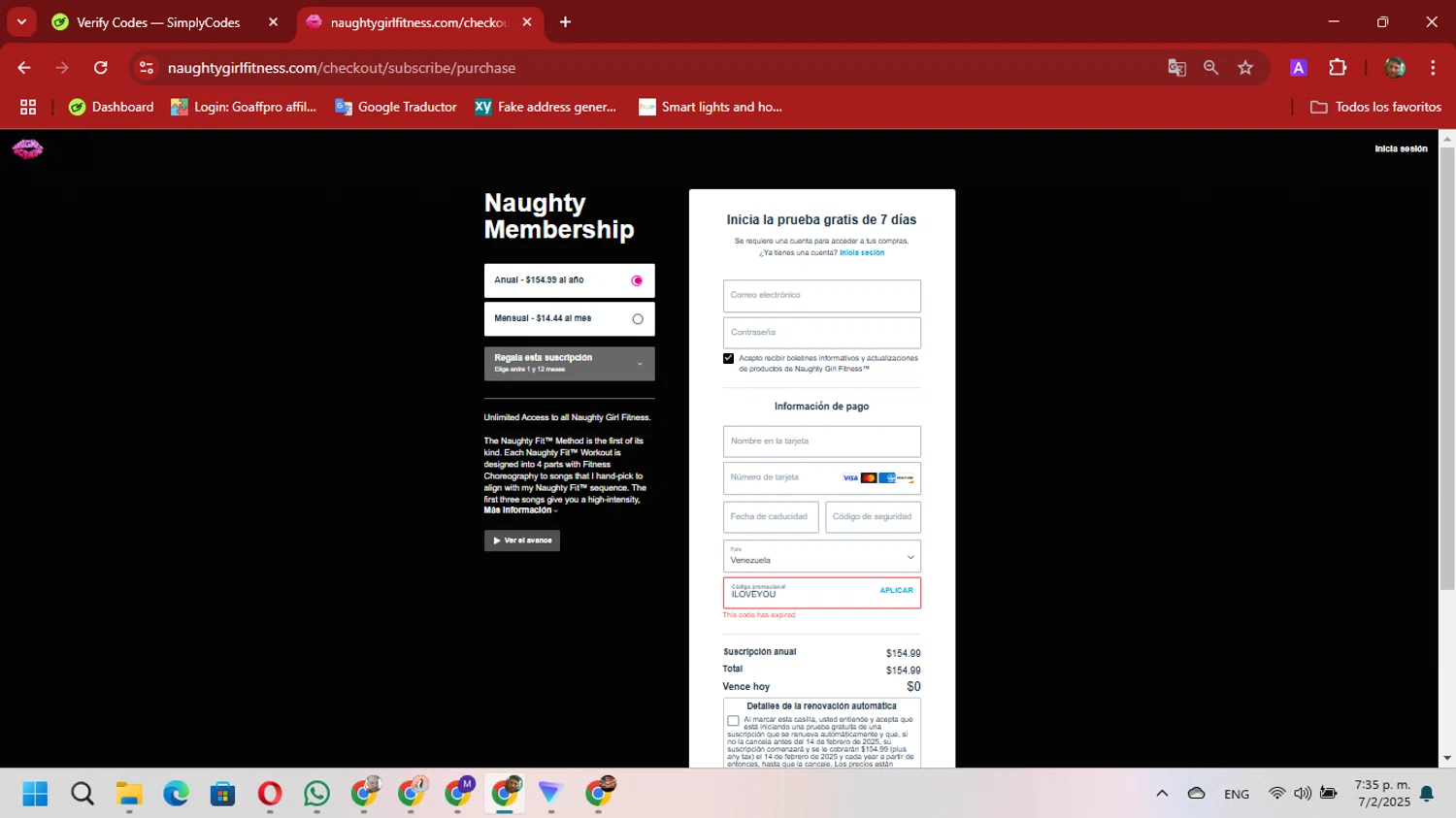Open WhatsApp from the taskbar
The width and height of the screenshot is (1456, 818).
coord(316,794)
